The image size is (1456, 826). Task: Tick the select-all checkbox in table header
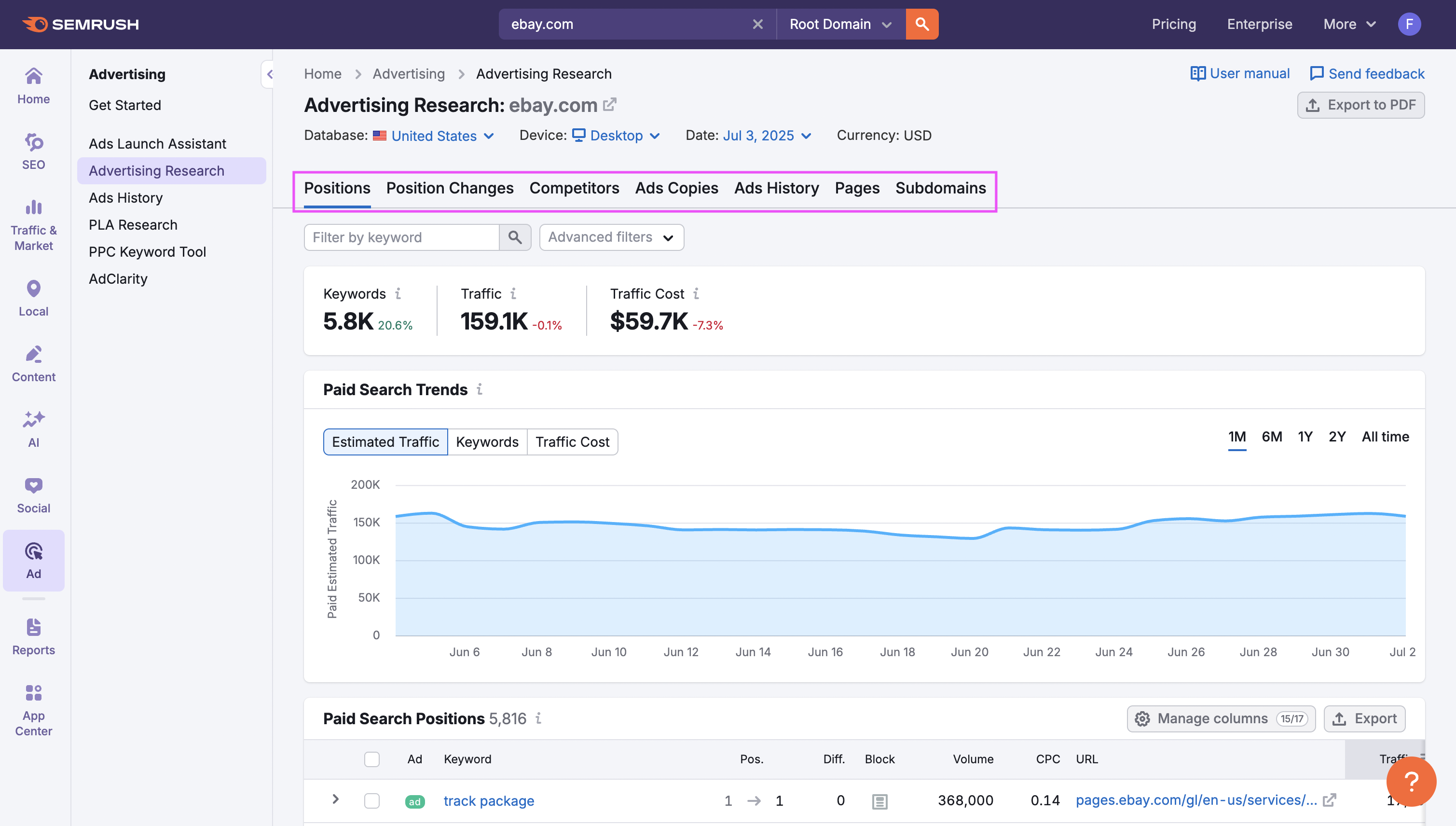(x=371, y=759)
